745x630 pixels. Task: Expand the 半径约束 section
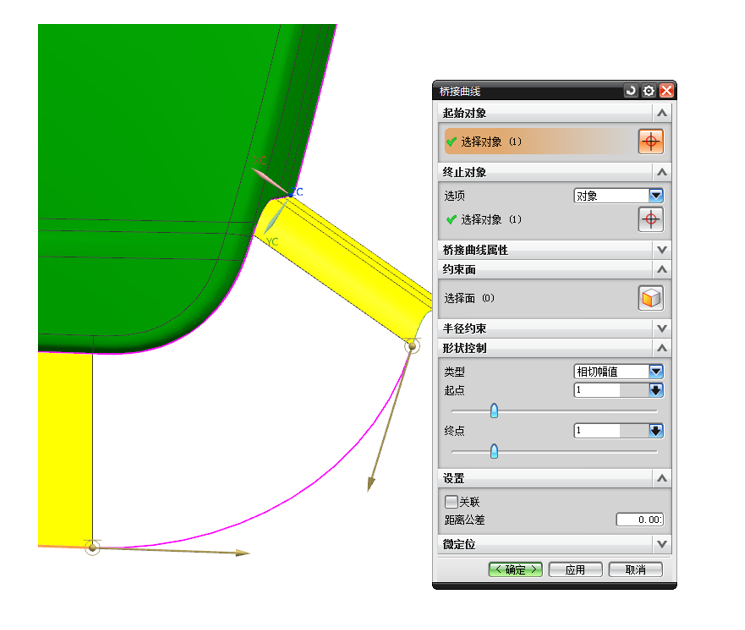pyautogui.click(x=662, y=328)
